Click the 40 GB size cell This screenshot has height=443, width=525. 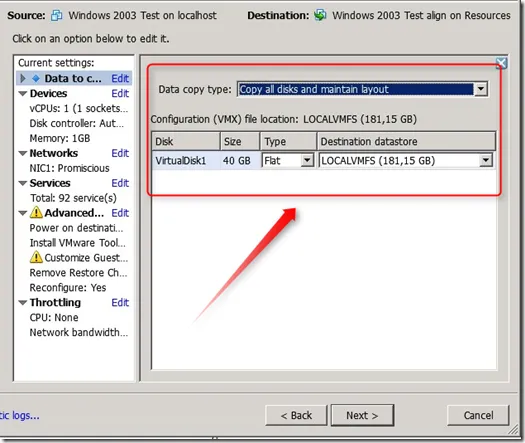pos(240,160)
